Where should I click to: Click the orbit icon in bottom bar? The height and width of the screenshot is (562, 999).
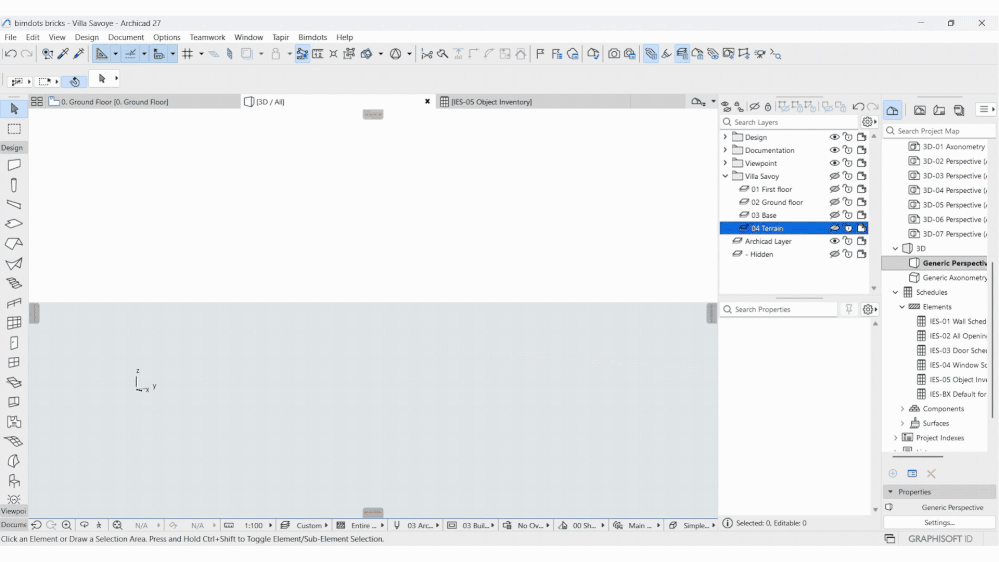click(x=84, y=525)
